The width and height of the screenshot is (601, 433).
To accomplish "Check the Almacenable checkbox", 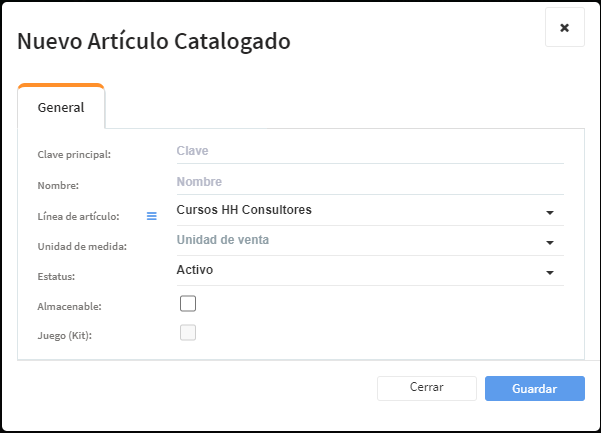I will (188, 303).
